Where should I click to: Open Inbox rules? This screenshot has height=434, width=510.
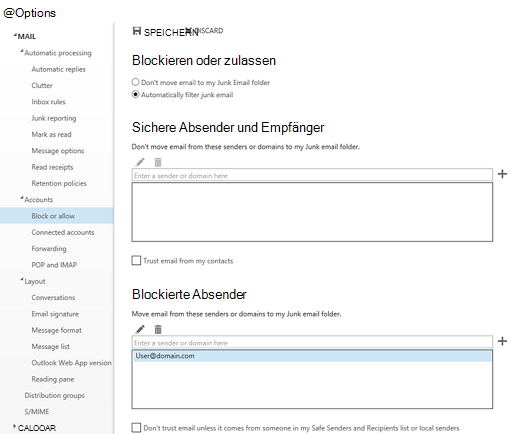point(48,102)
